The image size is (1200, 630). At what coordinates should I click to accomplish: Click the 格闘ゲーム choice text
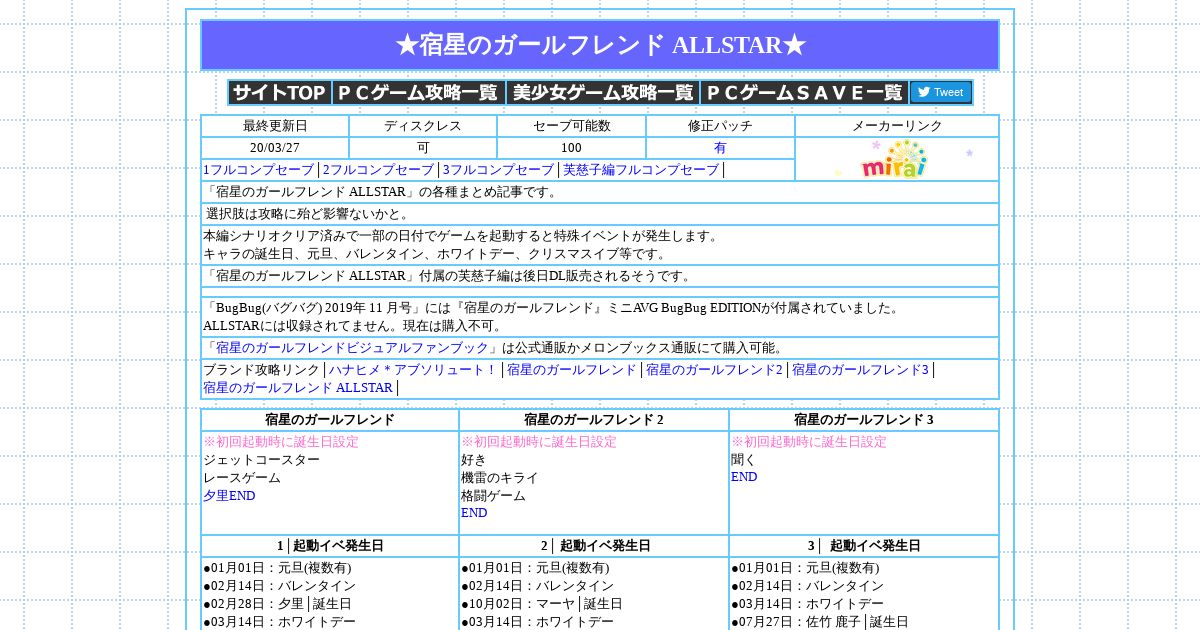click(493, 496)
